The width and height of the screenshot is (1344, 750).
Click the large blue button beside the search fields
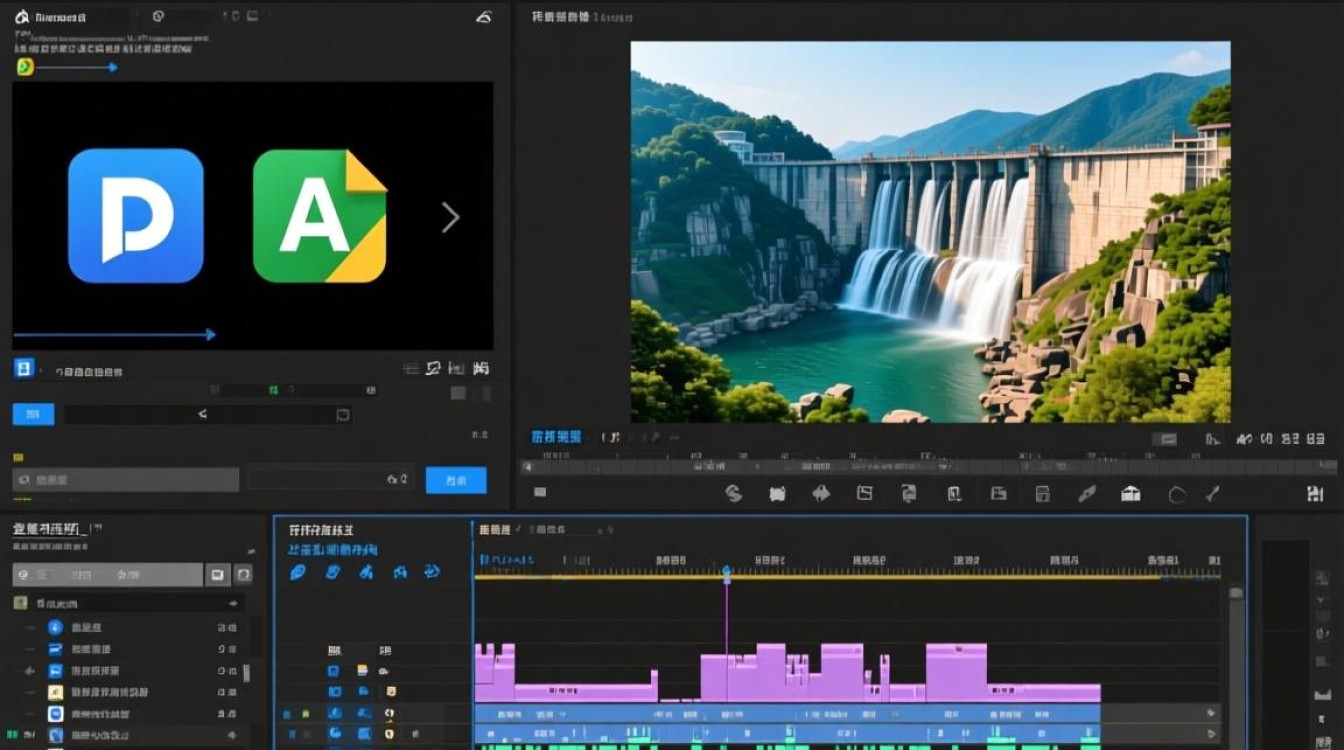456,480
